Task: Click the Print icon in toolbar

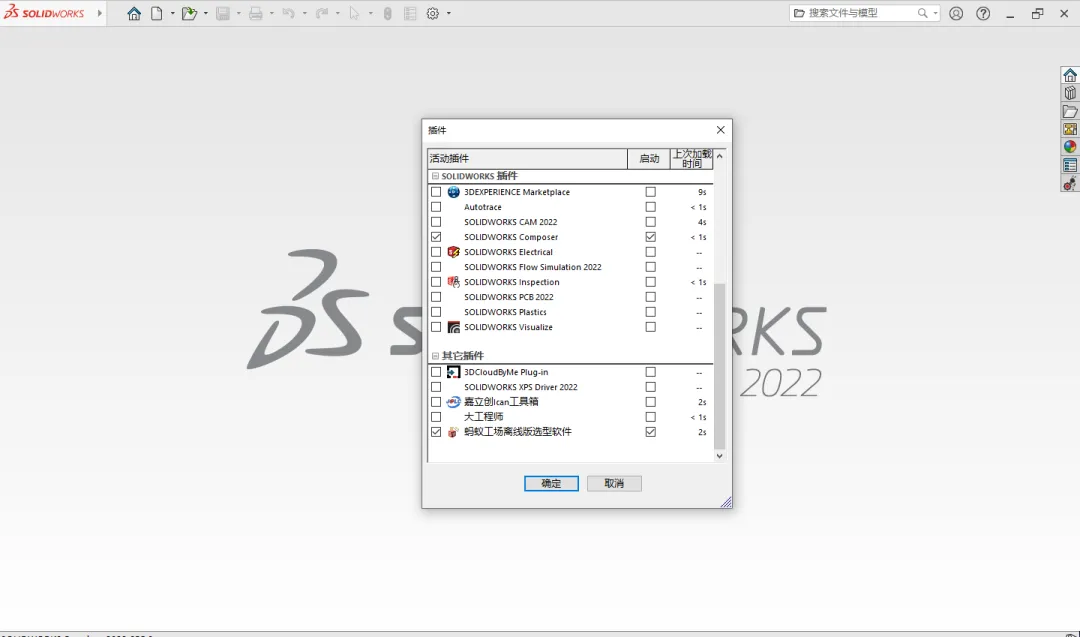Action: [256, 13]
